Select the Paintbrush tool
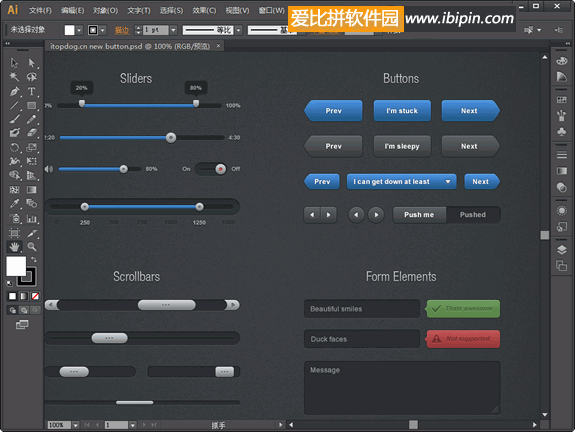575x432 pixels. [x=14, y=119]
